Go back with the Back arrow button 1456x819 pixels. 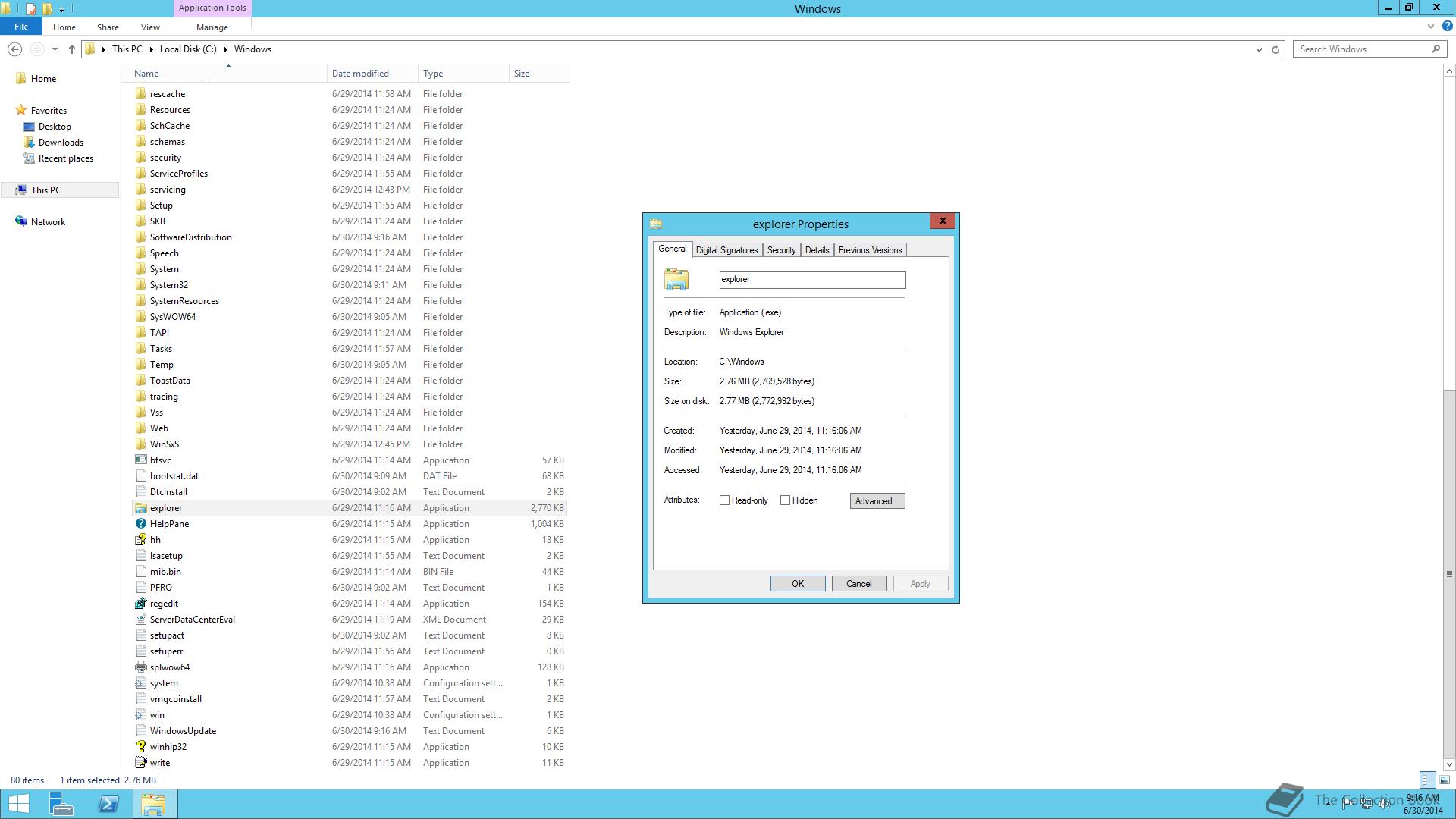point(14,49)
